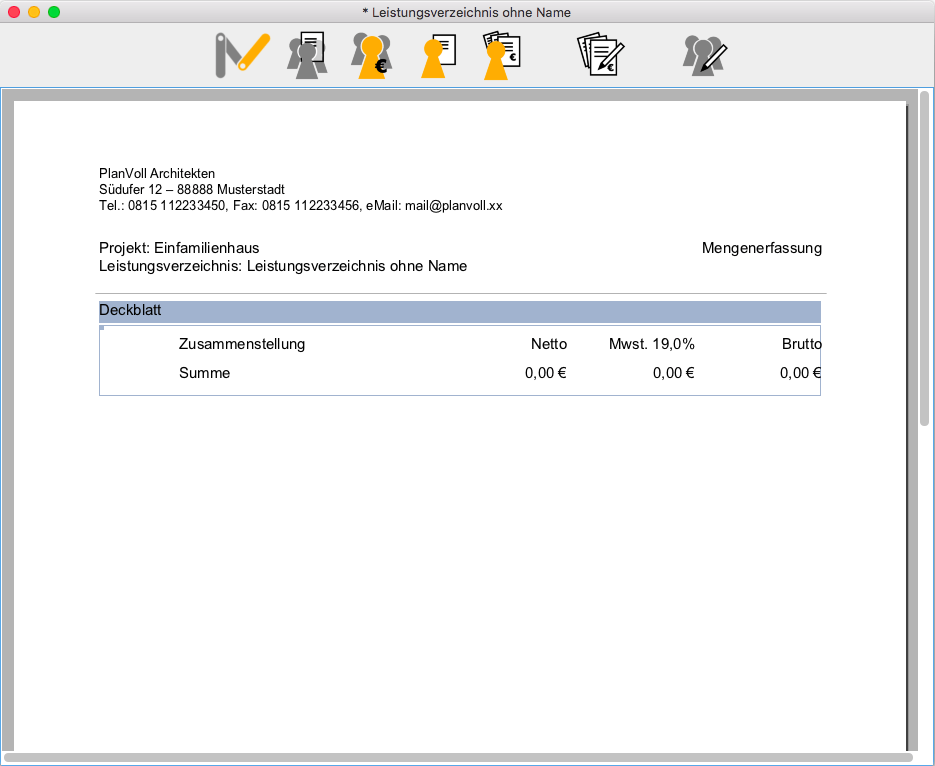
Task: Click the Netto column header
Action: (x=549, y=344)
